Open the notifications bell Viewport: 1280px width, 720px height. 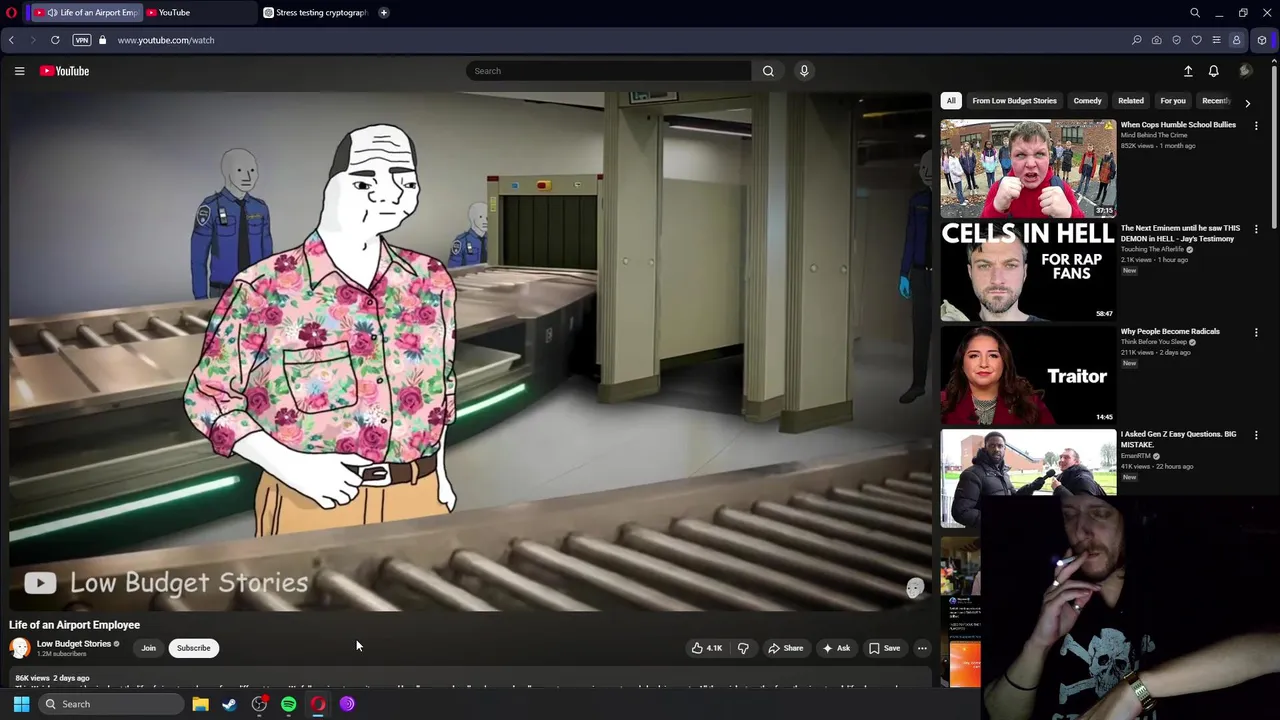click(x=1213, y=71)
